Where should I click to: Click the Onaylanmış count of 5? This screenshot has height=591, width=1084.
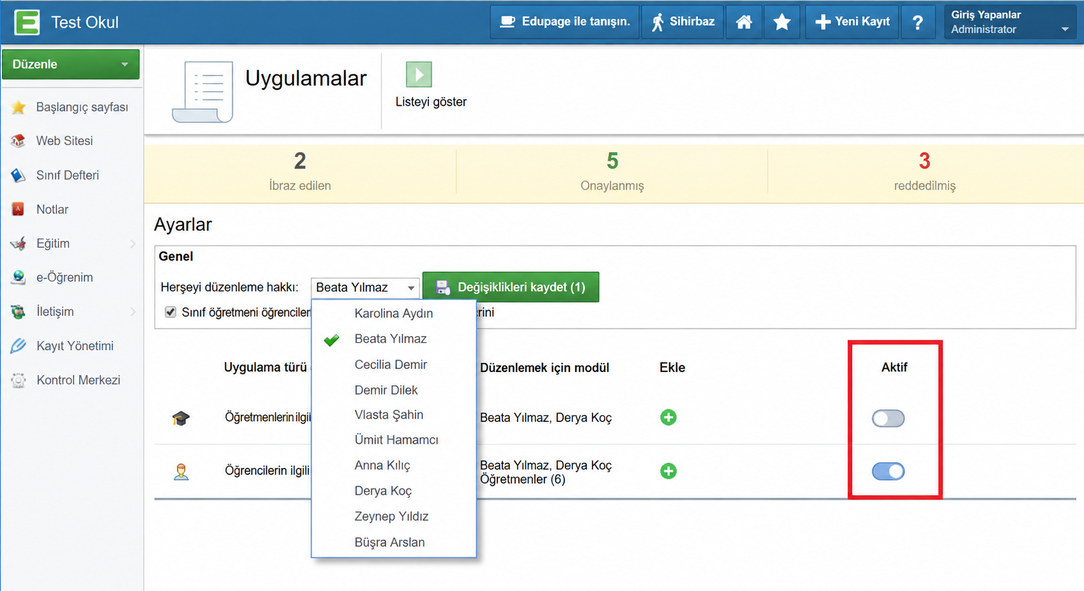click(x=613, y=161)
